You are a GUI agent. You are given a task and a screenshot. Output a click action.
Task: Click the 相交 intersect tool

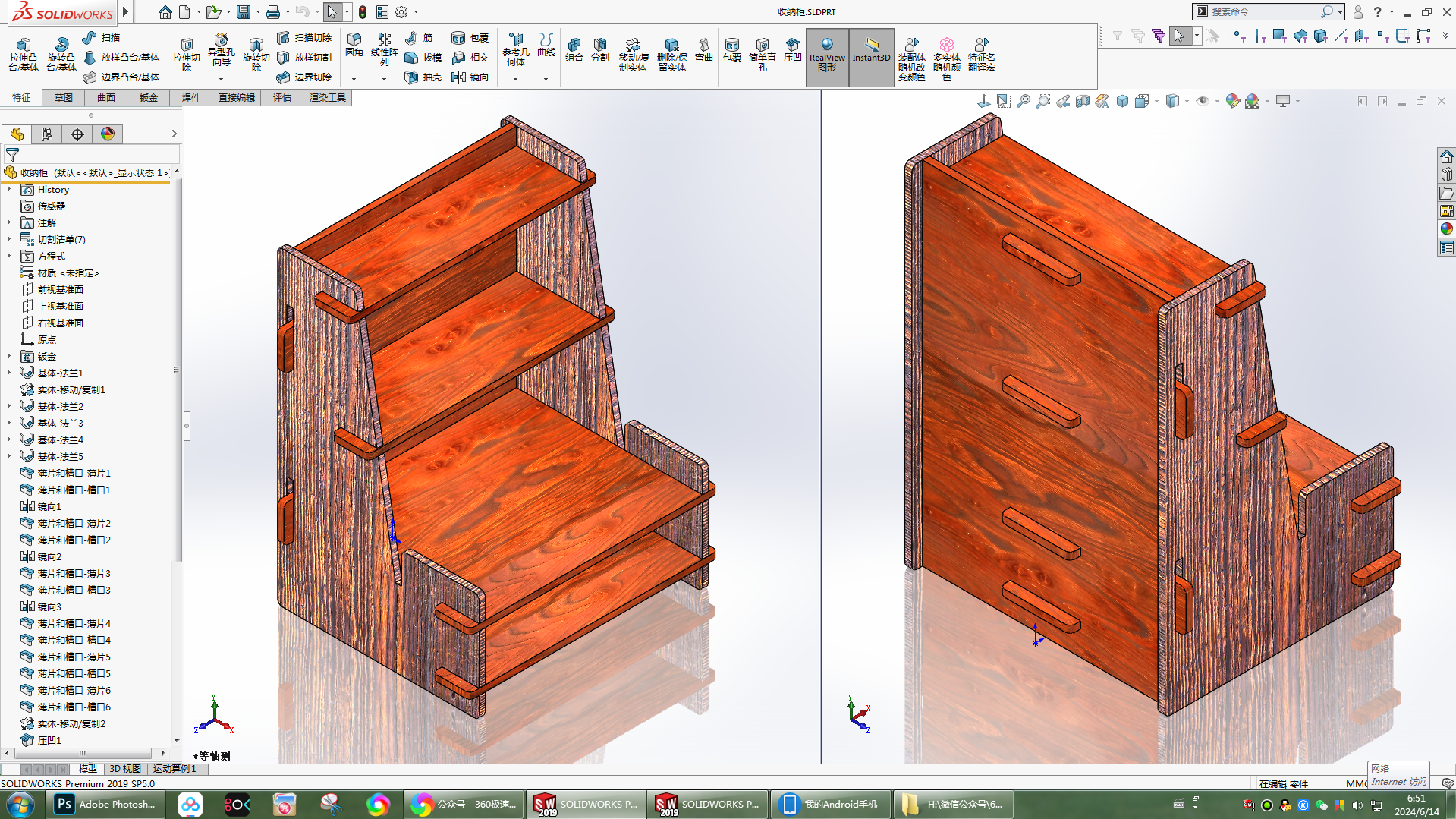pyautogui.click(x=470, y=57)
